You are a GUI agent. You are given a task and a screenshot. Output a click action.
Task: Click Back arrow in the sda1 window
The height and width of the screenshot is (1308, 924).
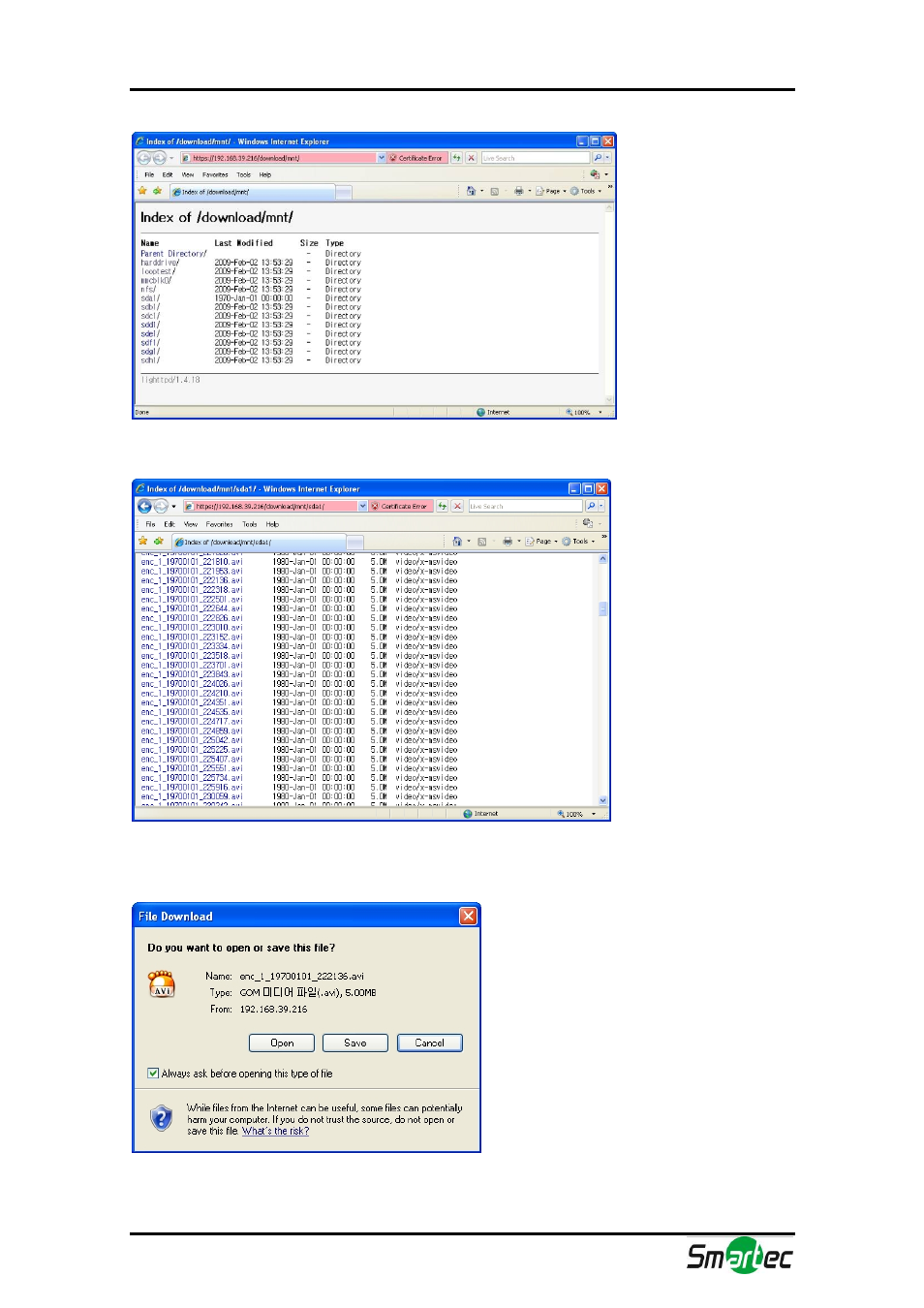[144, 506]
